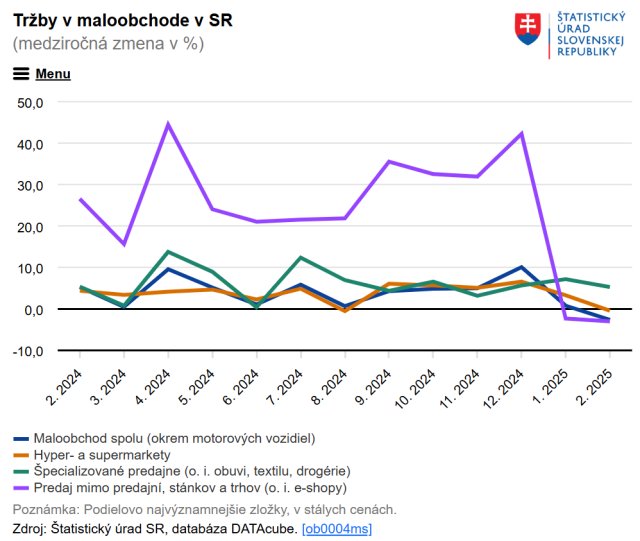Image resolution: width=640 pixels, height=541 pixels.
Task: Click the purple Predaj mimo predajní swatch
Action: click(21, 488)
